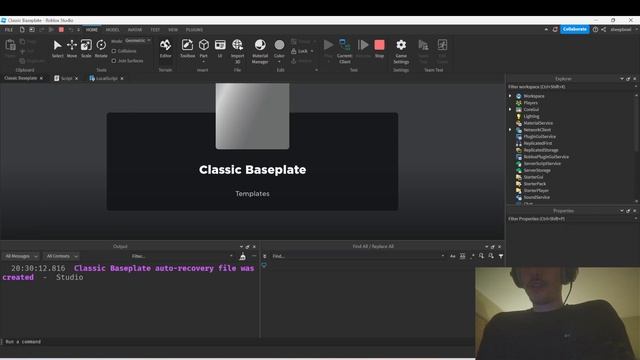
Task: Open the UI editor button
Action: pos(220,48)
